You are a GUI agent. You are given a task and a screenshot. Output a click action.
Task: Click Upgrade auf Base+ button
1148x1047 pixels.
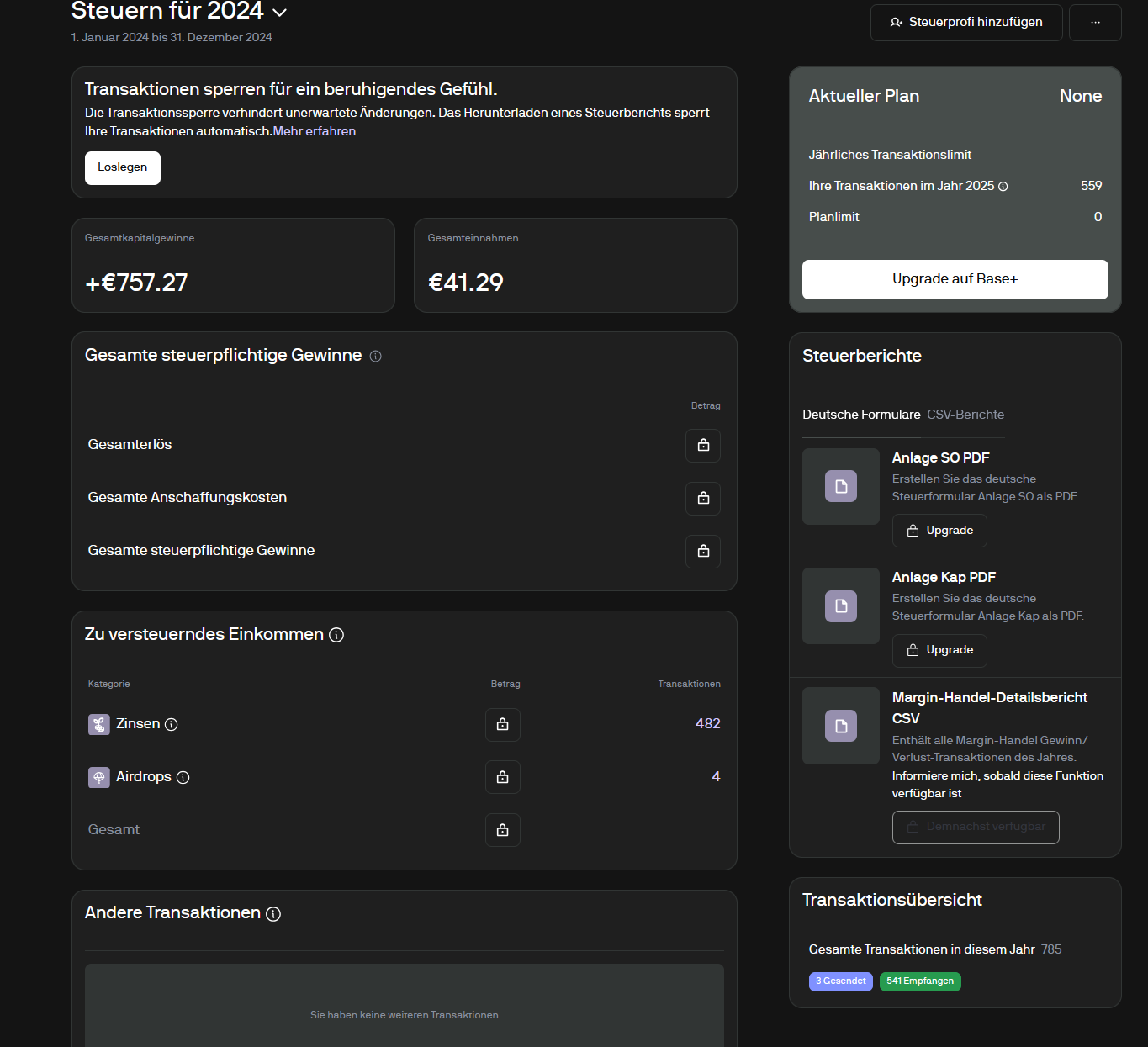(x=955, y=279)
